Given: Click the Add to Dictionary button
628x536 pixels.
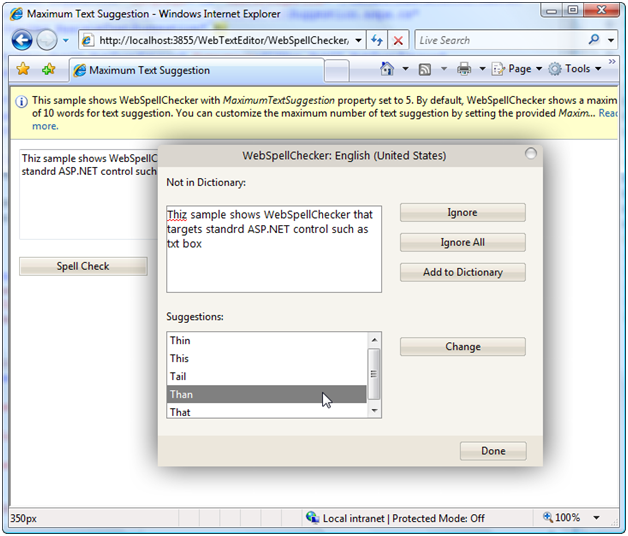Looking at the screenshot, I should point(462,272).
